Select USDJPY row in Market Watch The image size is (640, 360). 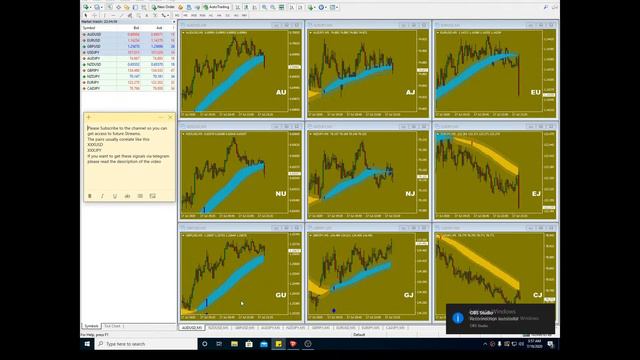click(128, 52)
